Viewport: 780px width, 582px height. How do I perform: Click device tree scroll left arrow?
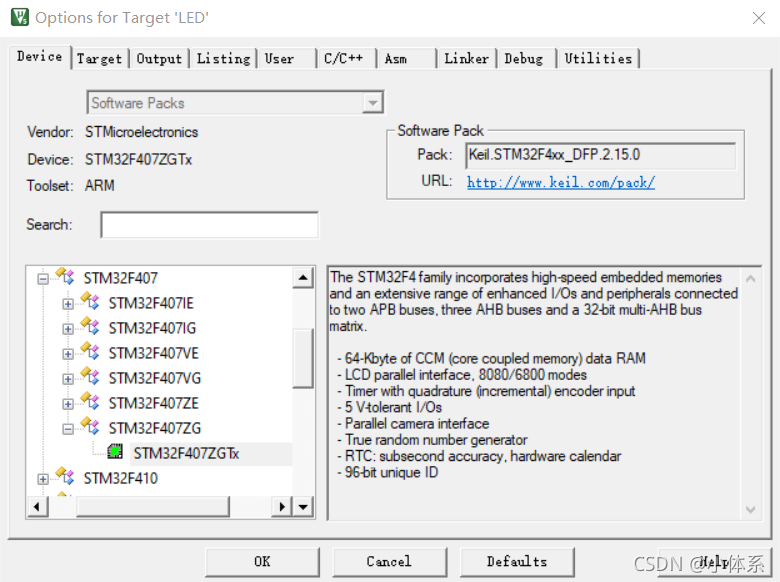tap(37, 507)
